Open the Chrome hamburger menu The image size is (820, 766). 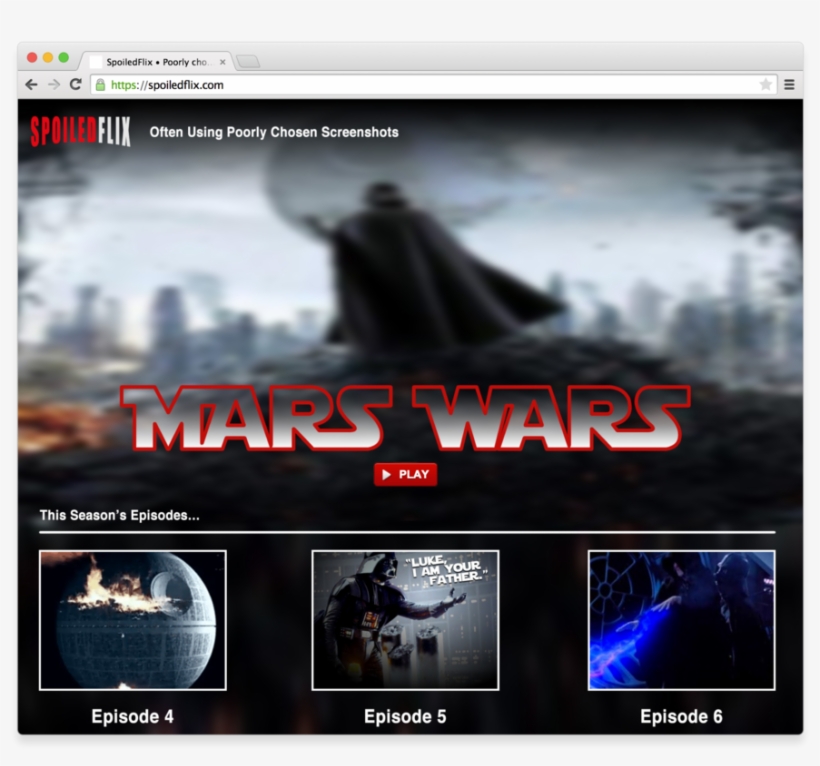point(790,84)
